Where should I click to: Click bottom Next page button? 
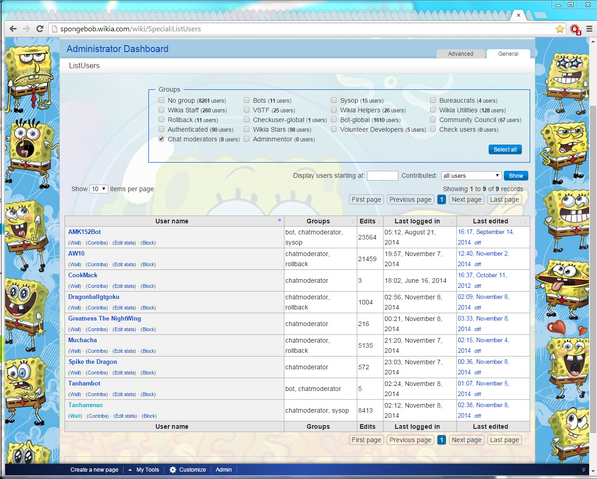click(x=466, y=440)
